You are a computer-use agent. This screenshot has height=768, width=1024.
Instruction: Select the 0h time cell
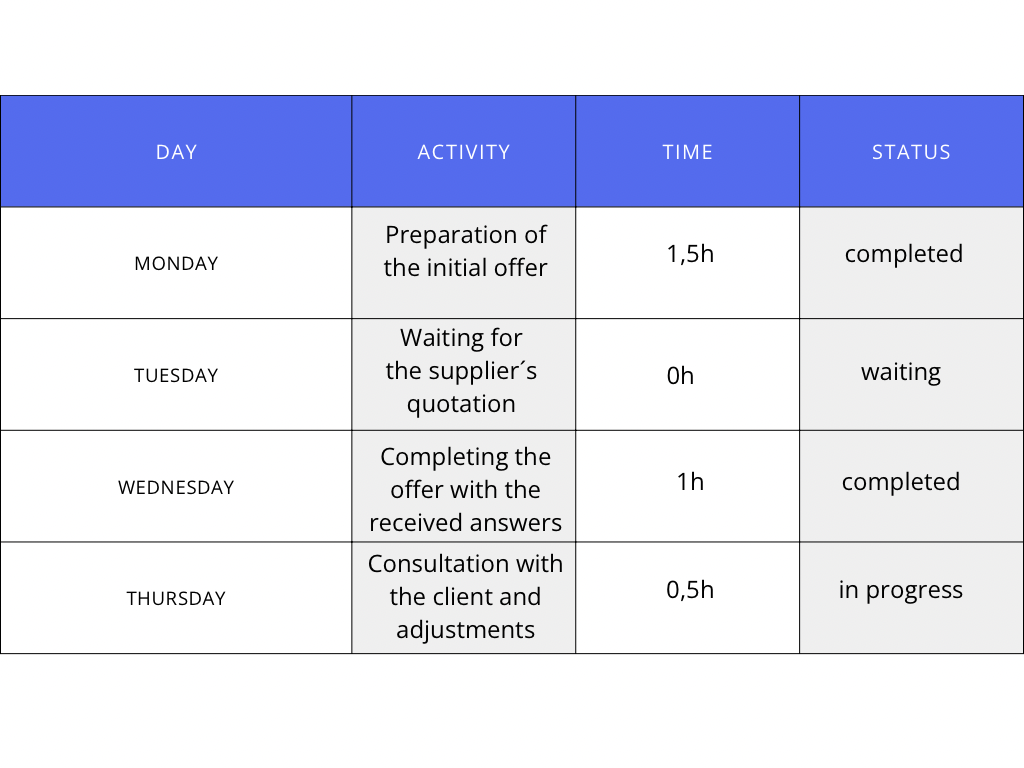[681, 376]
